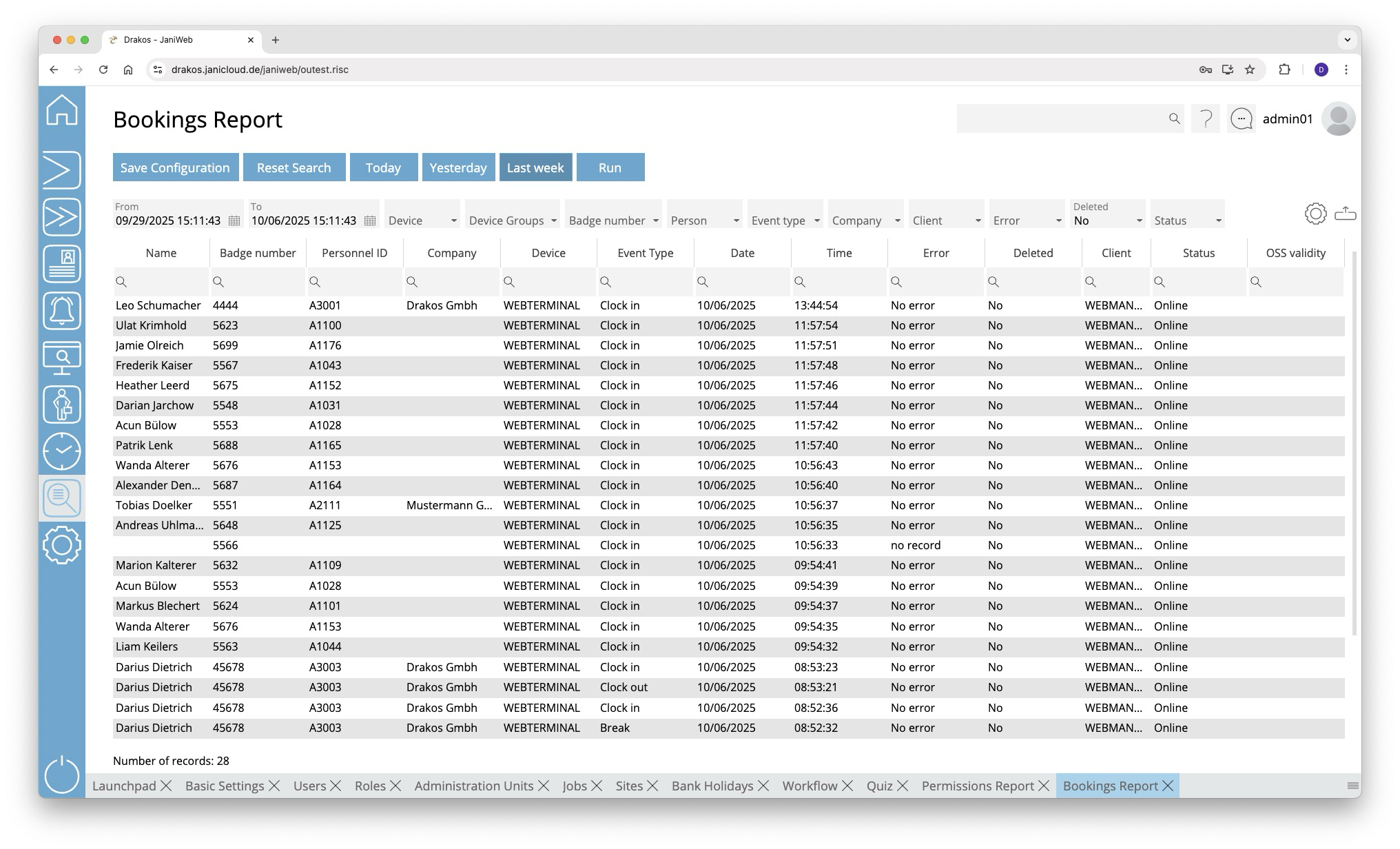Open the From date calendar picker
Image resolution: width=1400 pixels, height=849 pixels.
click(x=234, y=221)
